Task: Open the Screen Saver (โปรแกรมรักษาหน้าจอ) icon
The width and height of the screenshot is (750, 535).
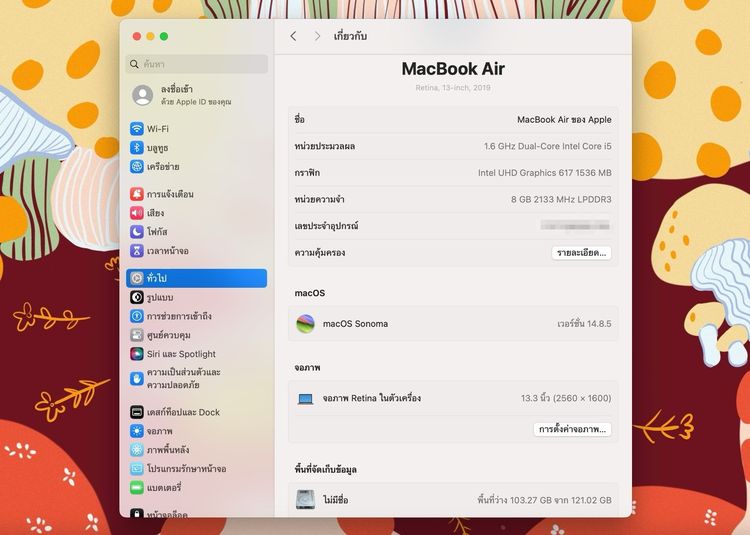Action: click(x=137, y=469)
